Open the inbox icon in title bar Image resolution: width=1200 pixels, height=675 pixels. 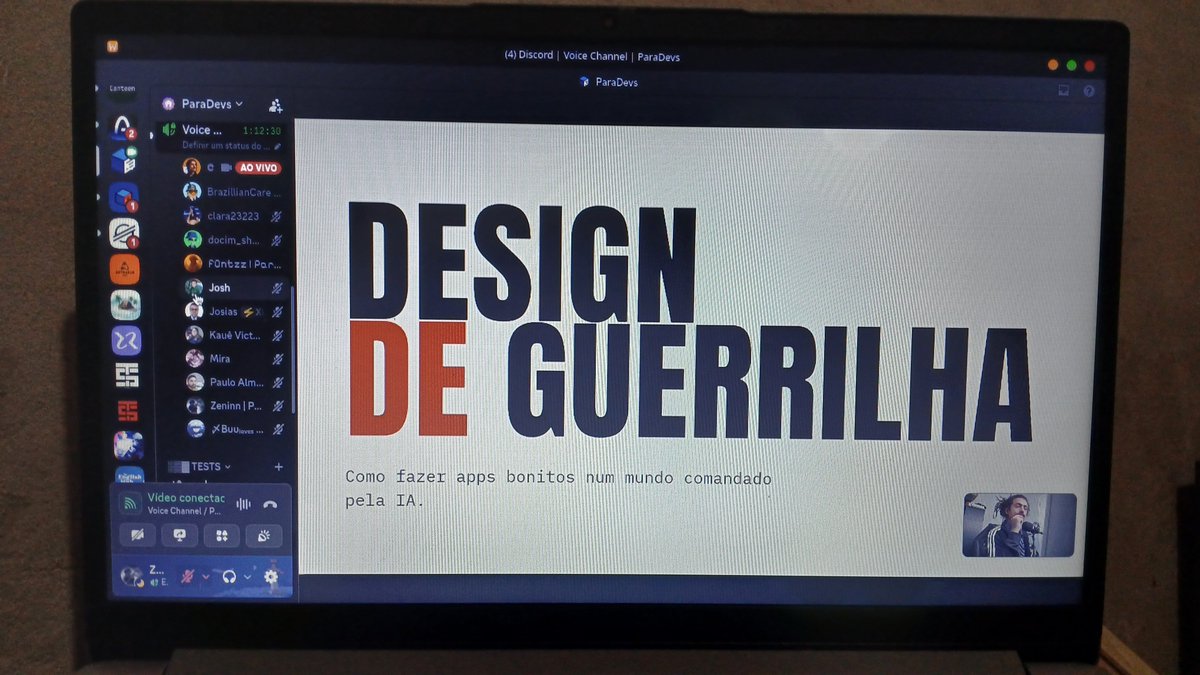(x=1064, y=90)
